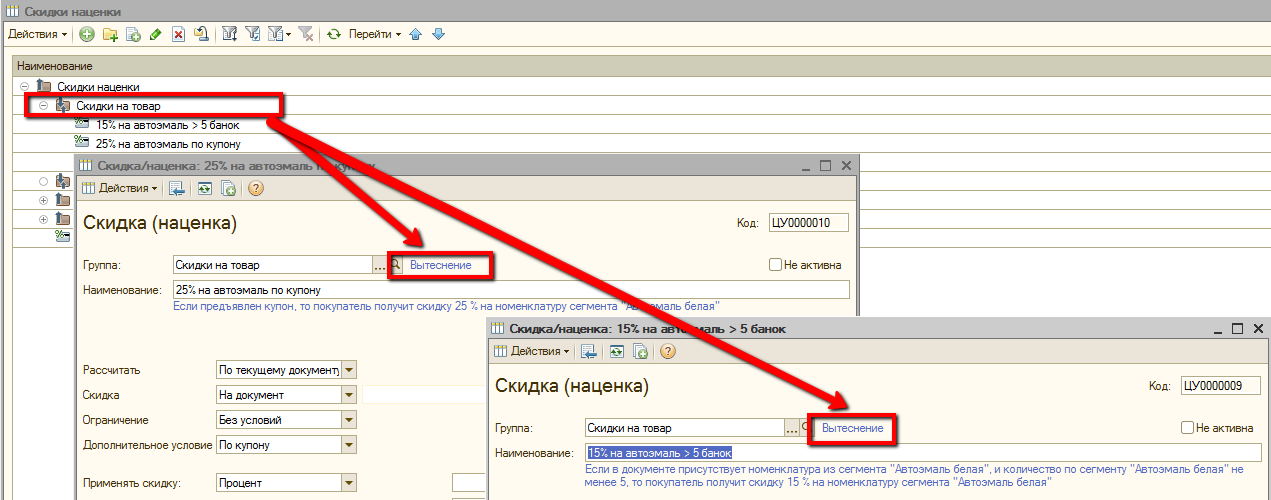Click the green pencil Edit icon
Viewport: 1271px width, 500px height.
155,35
